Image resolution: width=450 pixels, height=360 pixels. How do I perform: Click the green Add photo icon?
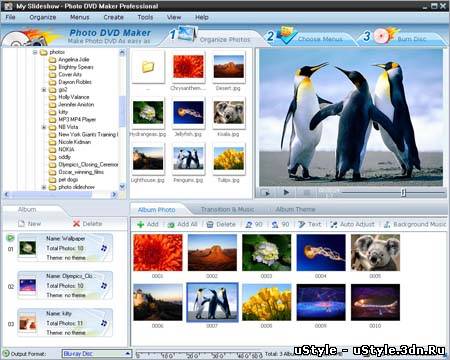click(141, 224)
